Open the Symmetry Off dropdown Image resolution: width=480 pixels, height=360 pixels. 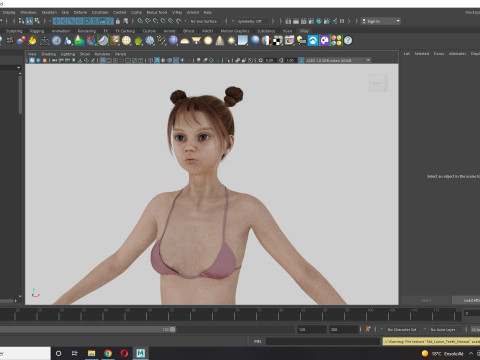(x=252, y=21)
